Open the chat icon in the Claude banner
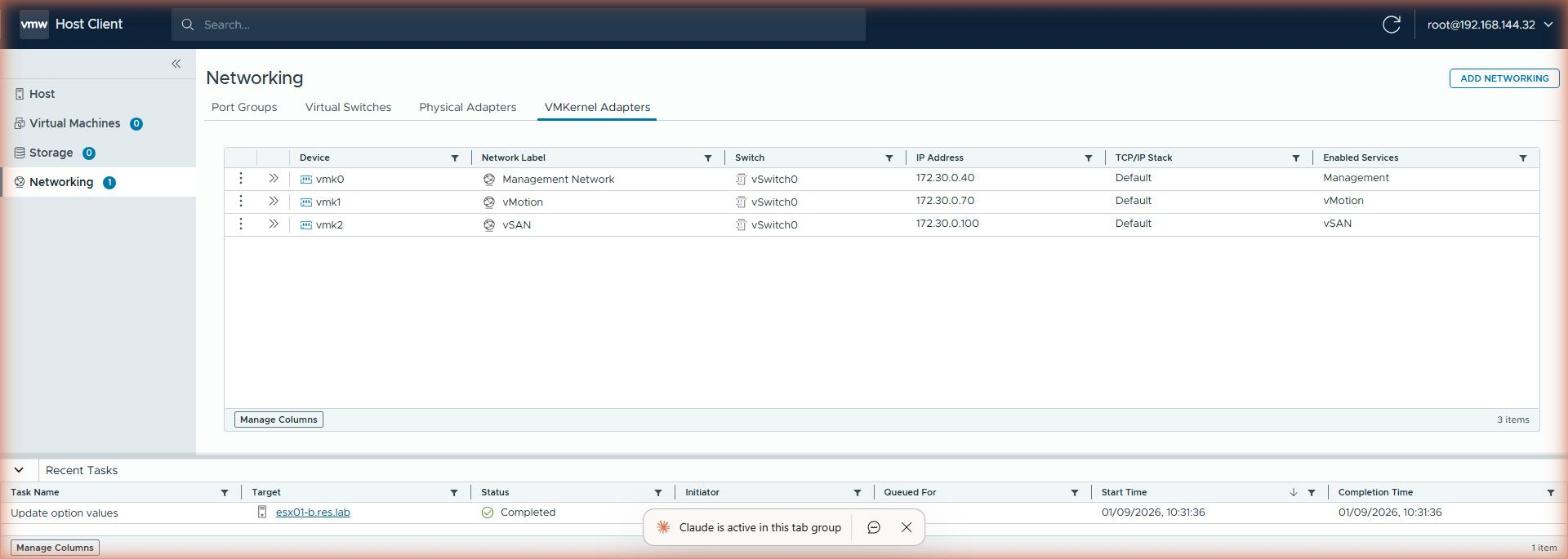The width and height of the screenshot is (1568, 559). click(x=873, y=527)
